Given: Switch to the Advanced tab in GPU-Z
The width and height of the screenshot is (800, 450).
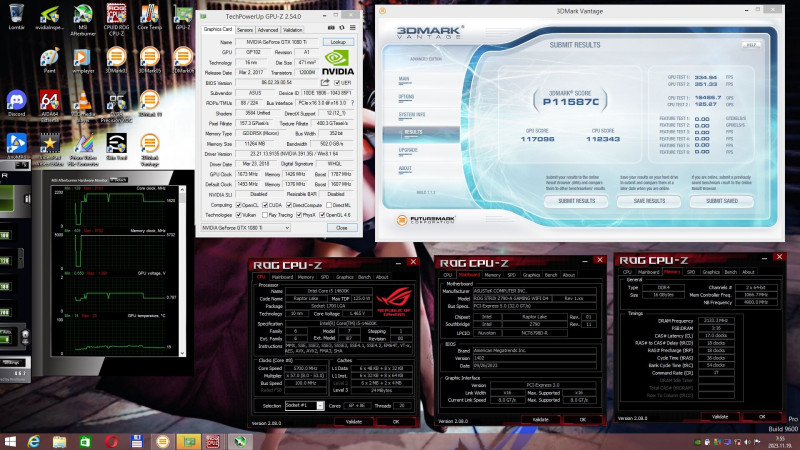Looking at the screenshot, I should coord(267,30).
